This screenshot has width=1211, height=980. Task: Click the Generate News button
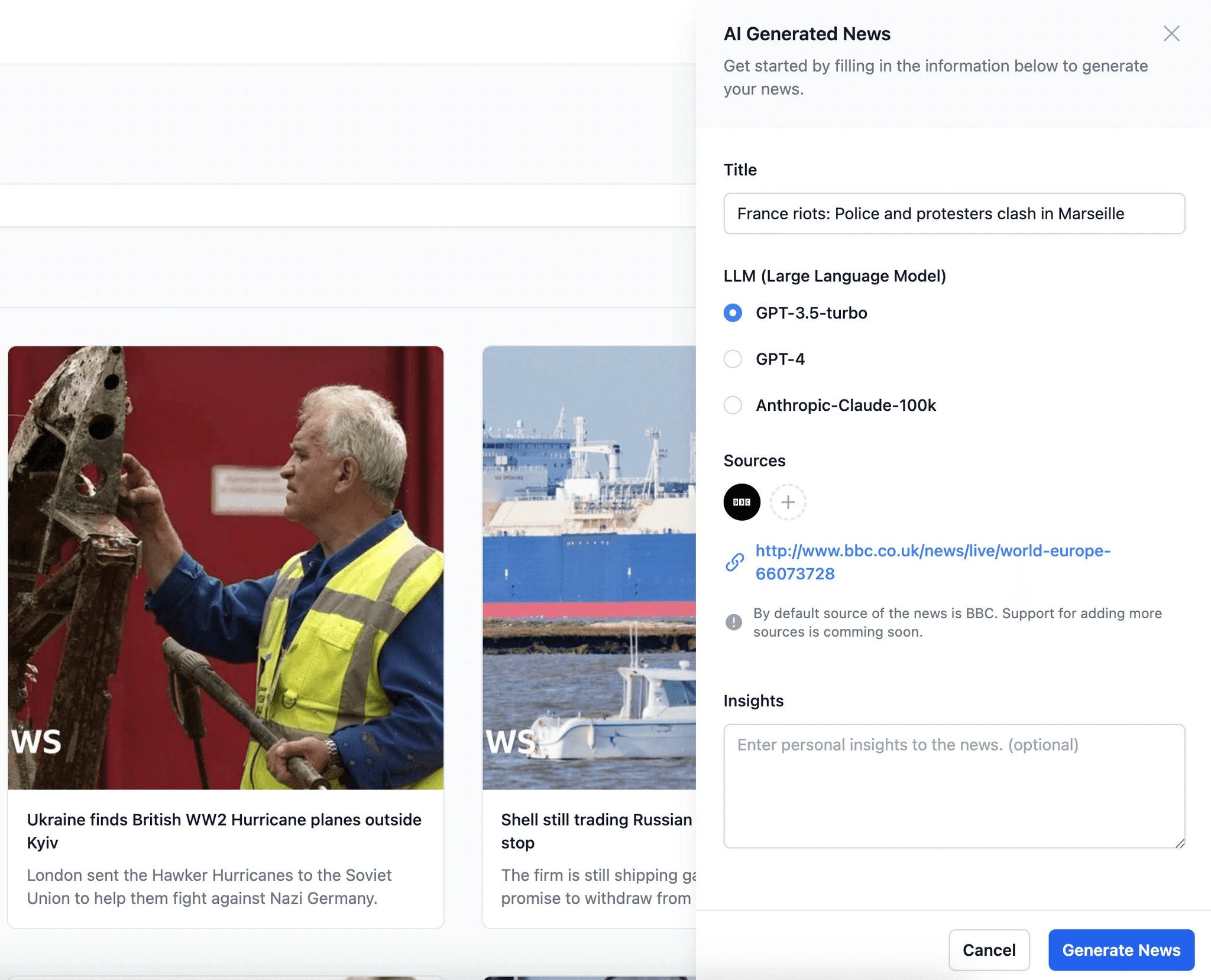(x=1121, y=950)
